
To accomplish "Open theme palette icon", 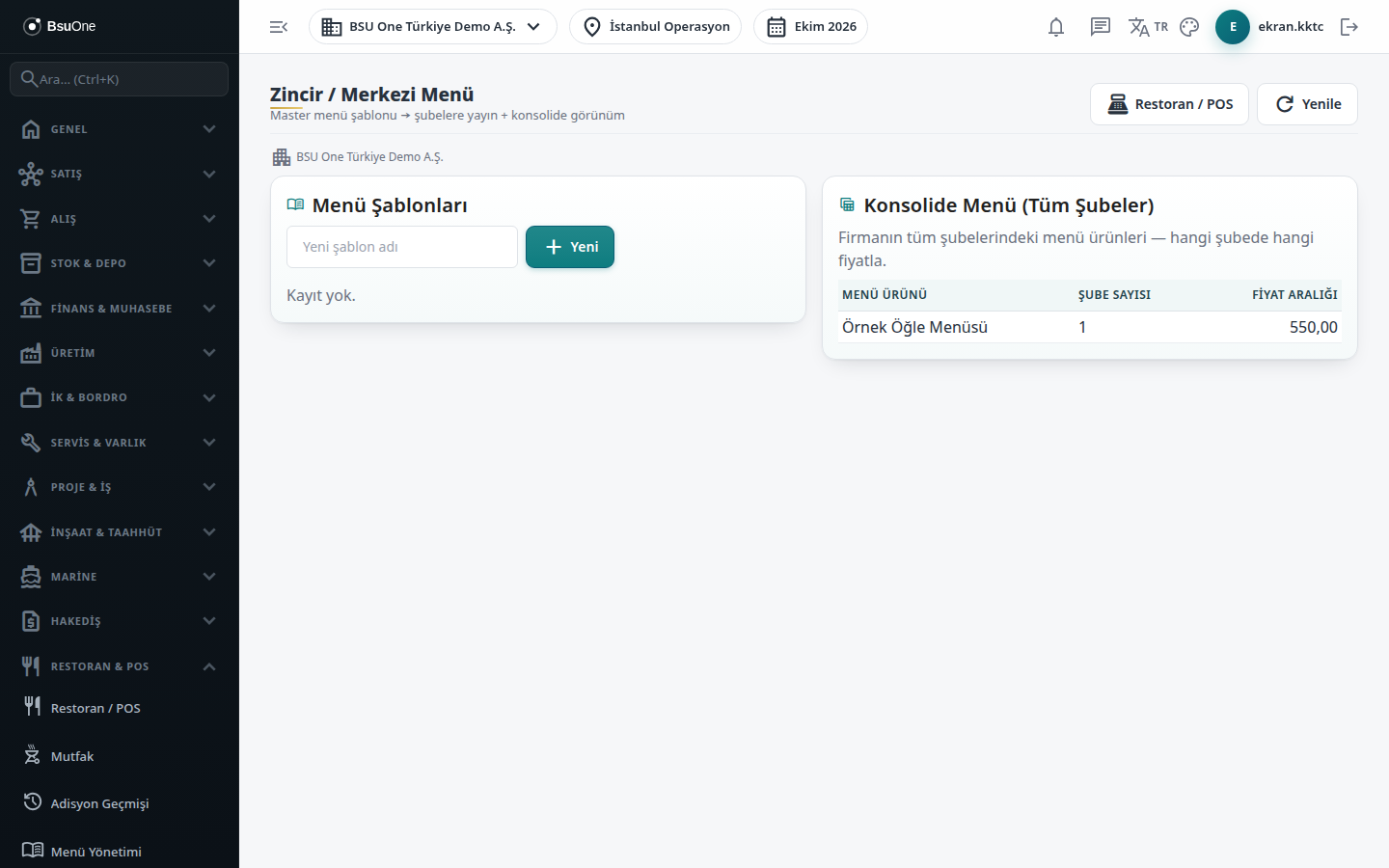I will point(1189,27).
